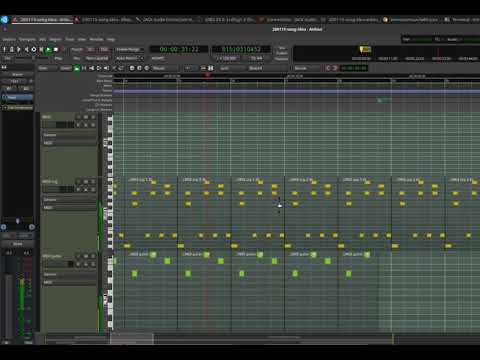Click the first MIDI track volume slider

[59, 125]
